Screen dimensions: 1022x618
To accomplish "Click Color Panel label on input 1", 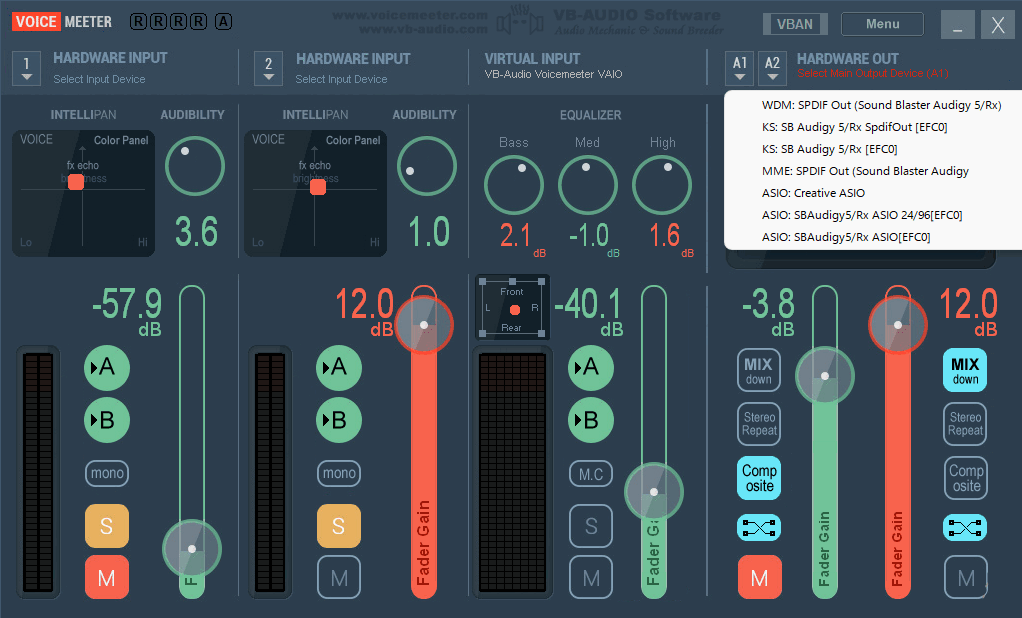I will tap(121, 140).
